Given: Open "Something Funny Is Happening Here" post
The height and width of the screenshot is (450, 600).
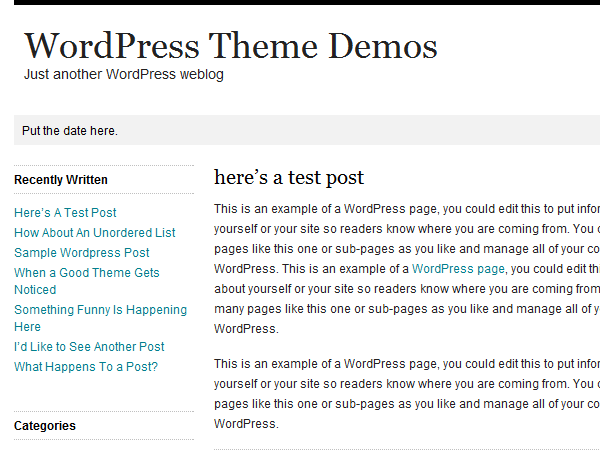Looking at the screenshot, I should click(100, 318).
